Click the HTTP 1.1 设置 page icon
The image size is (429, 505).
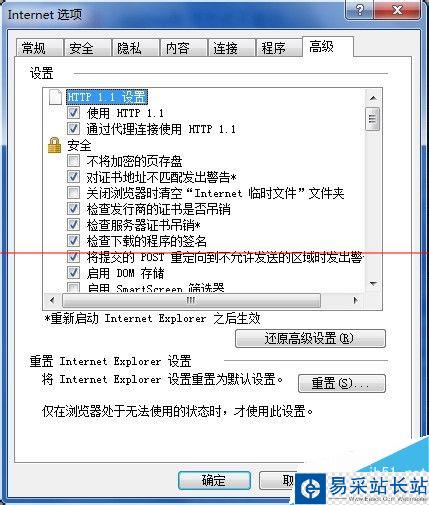point(55,97)
